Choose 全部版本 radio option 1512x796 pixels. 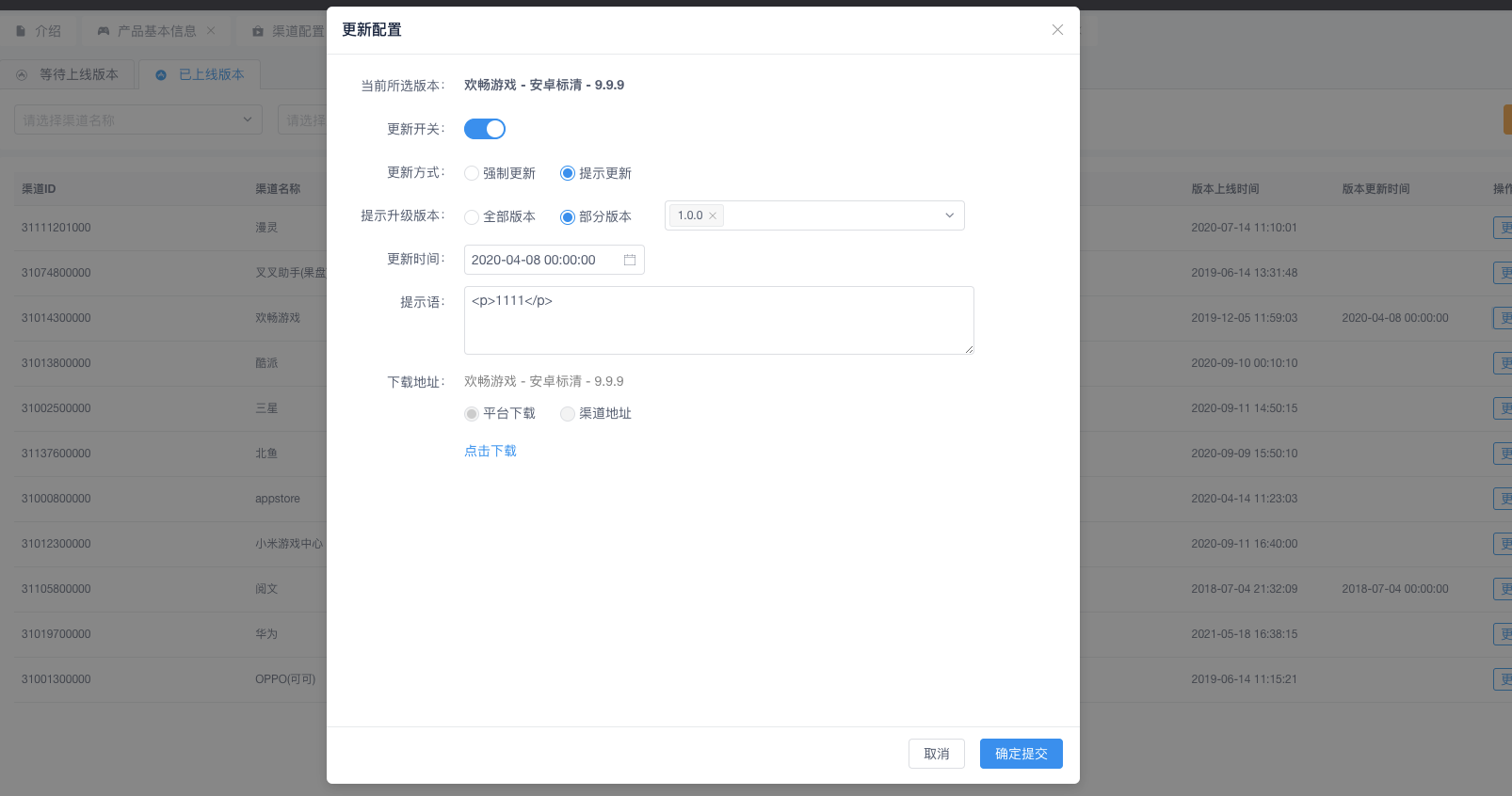pos(472,217)
